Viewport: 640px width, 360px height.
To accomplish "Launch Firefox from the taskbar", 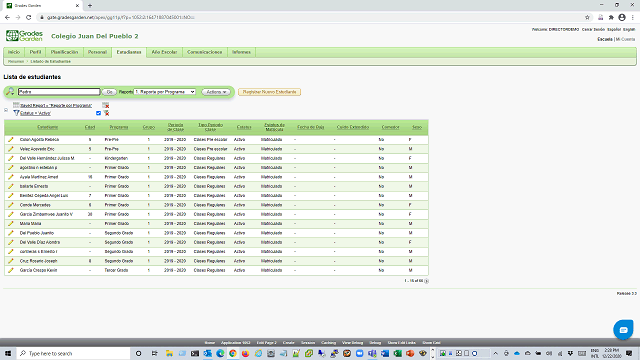I will click(x=245, y=353).
